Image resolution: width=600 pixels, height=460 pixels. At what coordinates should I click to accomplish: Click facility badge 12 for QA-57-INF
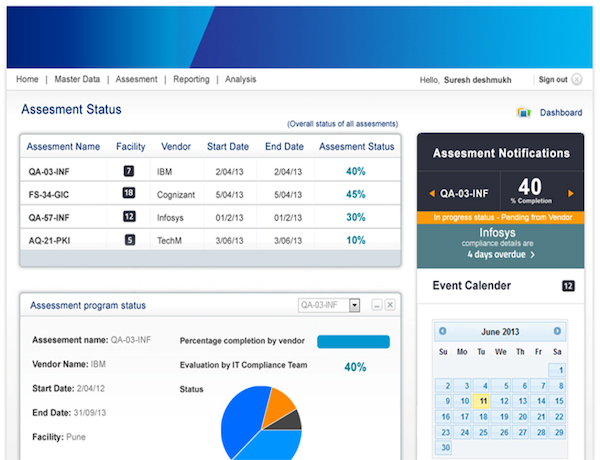pos(129,216)
